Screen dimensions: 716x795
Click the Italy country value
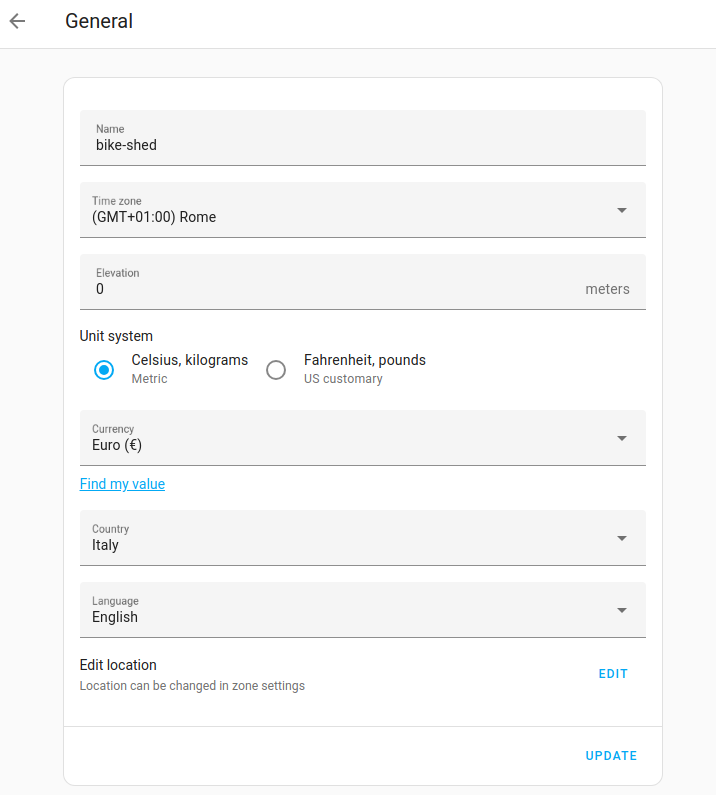tap(105, 545)
